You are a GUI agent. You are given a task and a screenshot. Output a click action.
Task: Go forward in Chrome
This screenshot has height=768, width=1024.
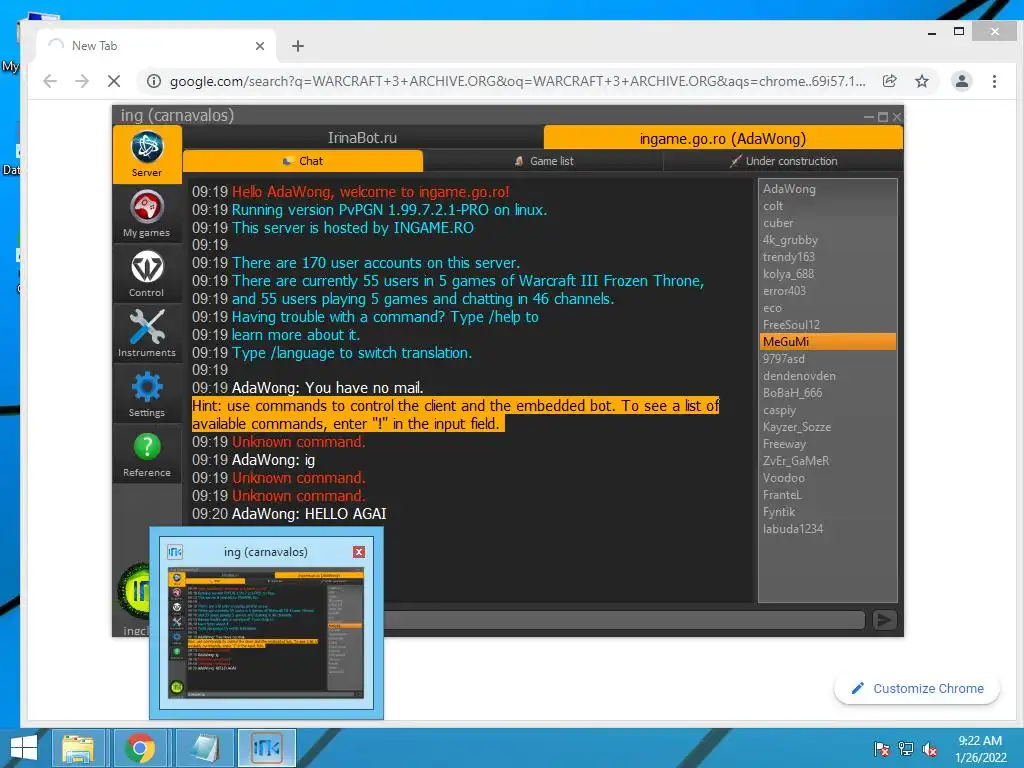click(82, 81)
